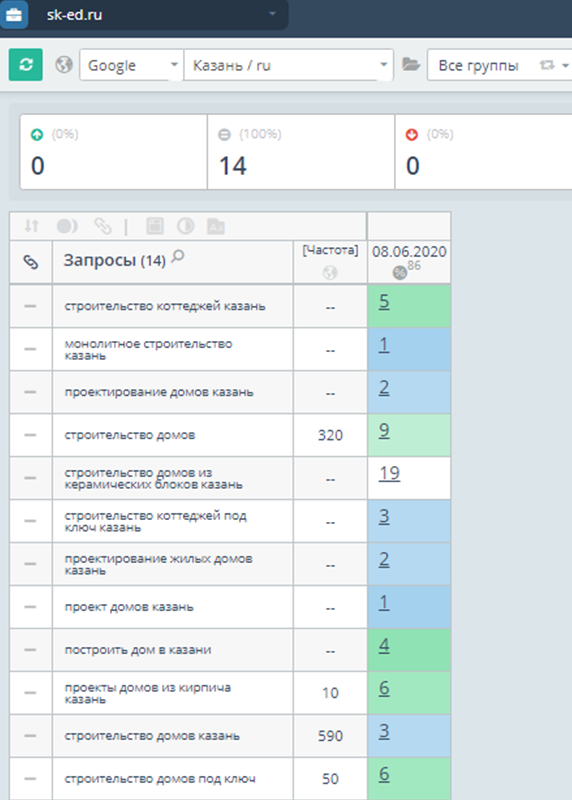Open the Google search engine dropdown
Viewport: 572px width, 800px height.
coord(131,65)
